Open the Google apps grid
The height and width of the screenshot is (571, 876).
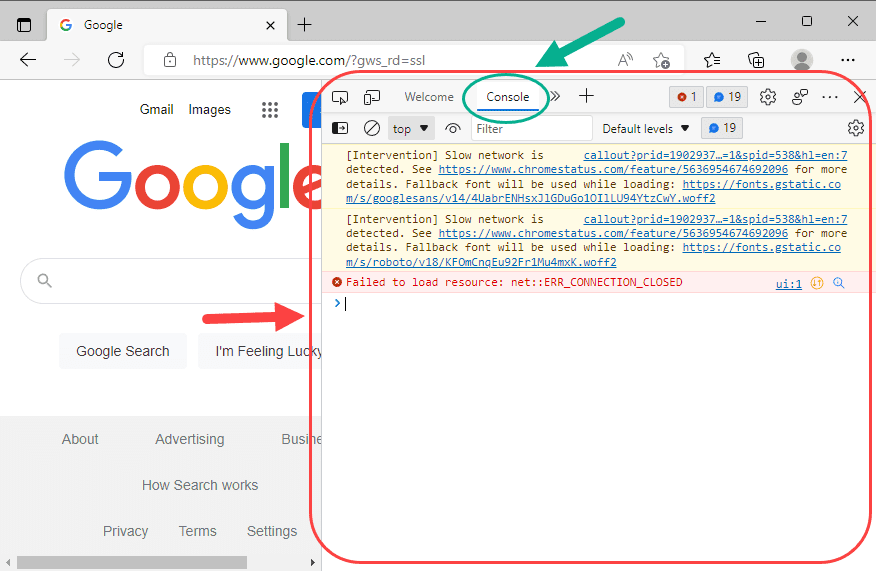(x=270, y=110)
